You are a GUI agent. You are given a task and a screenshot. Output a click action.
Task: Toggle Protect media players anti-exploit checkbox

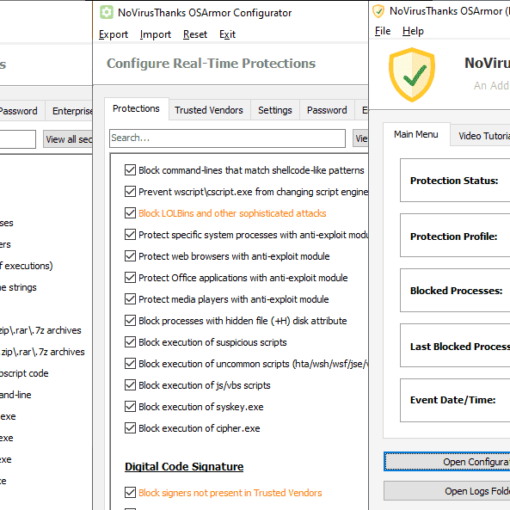[130, 299]
